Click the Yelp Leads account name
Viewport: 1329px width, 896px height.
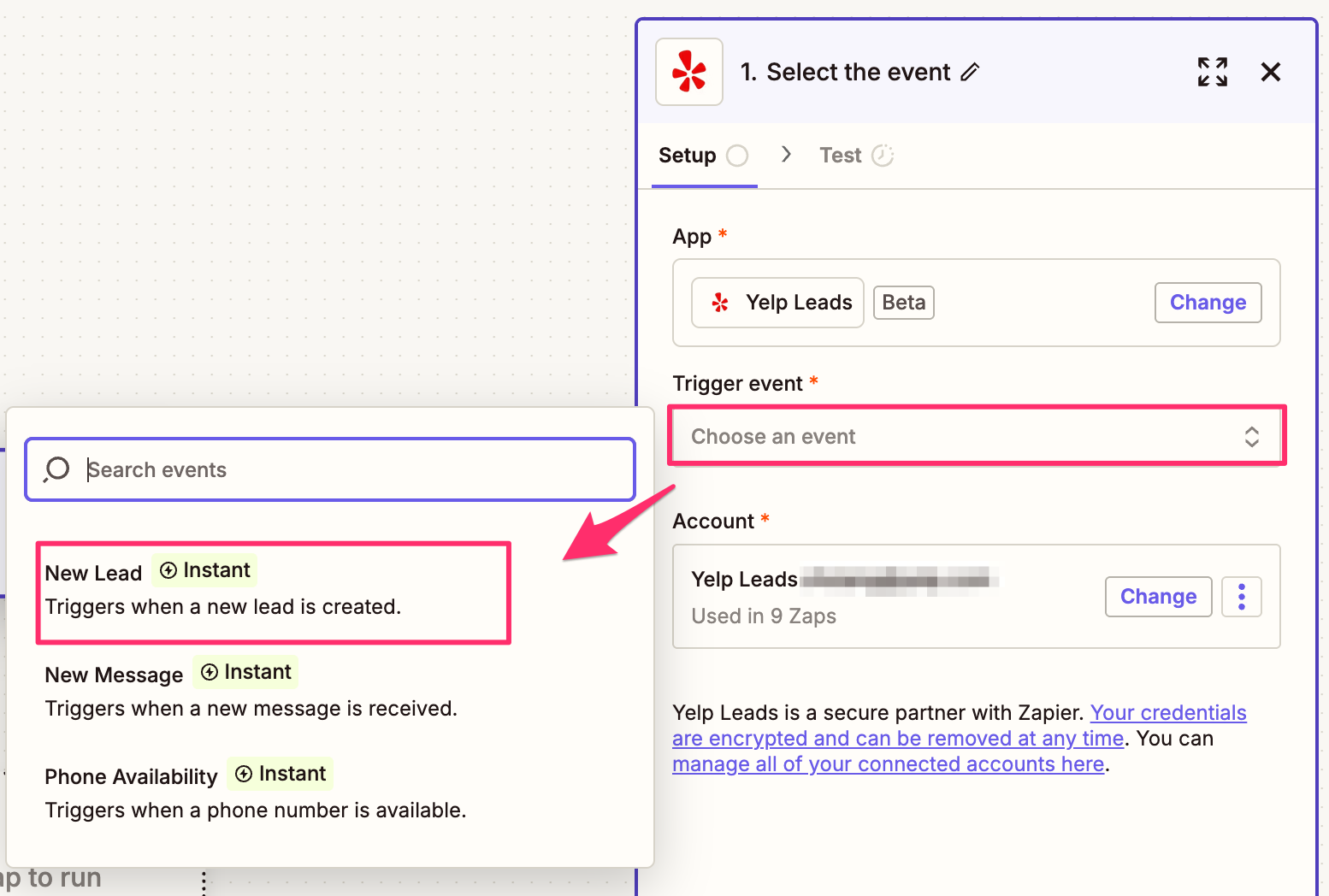click(744, 580)
